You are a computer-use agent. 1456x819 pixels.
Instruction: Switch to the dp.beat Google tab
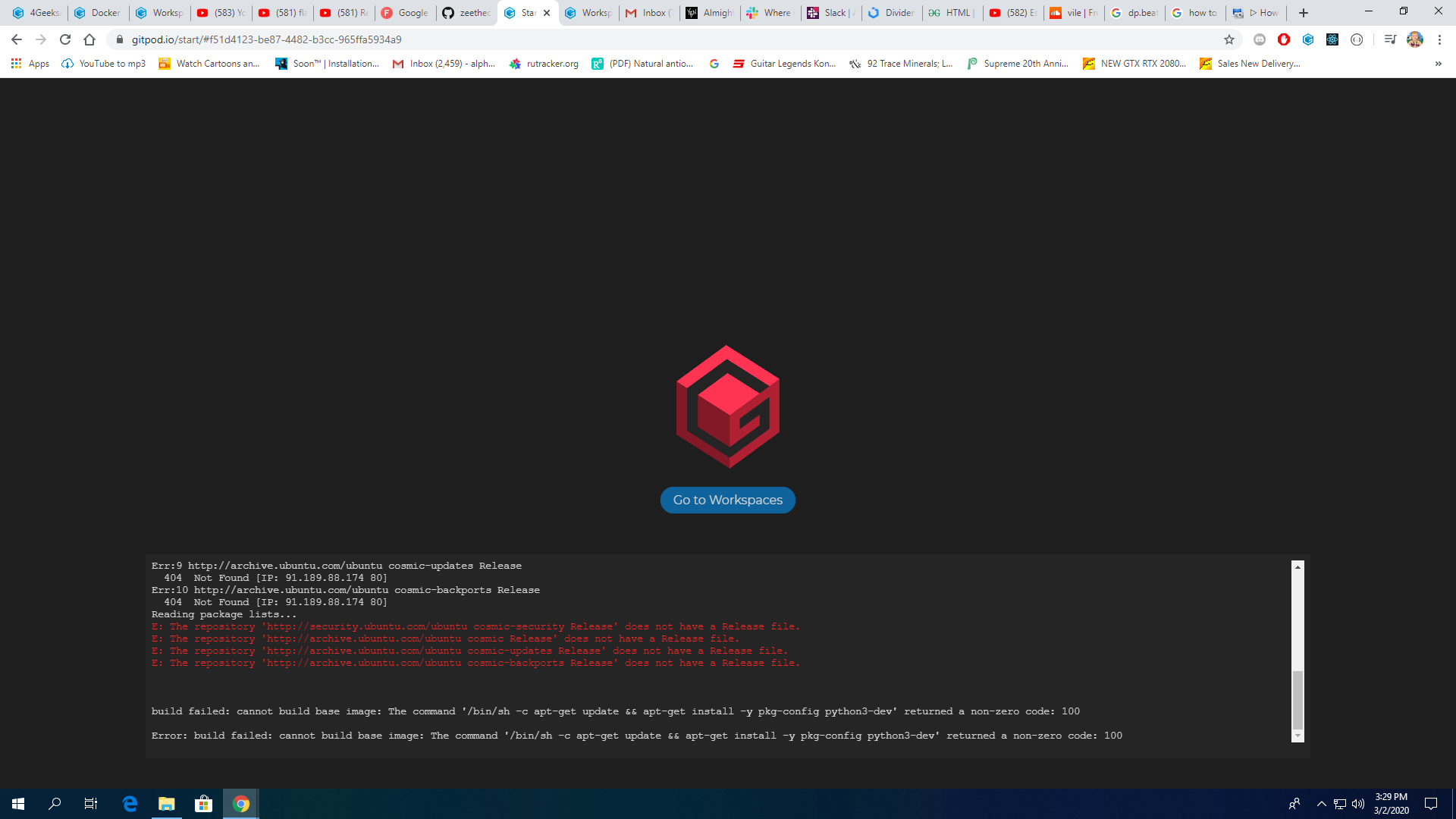tap(1134, 13)
